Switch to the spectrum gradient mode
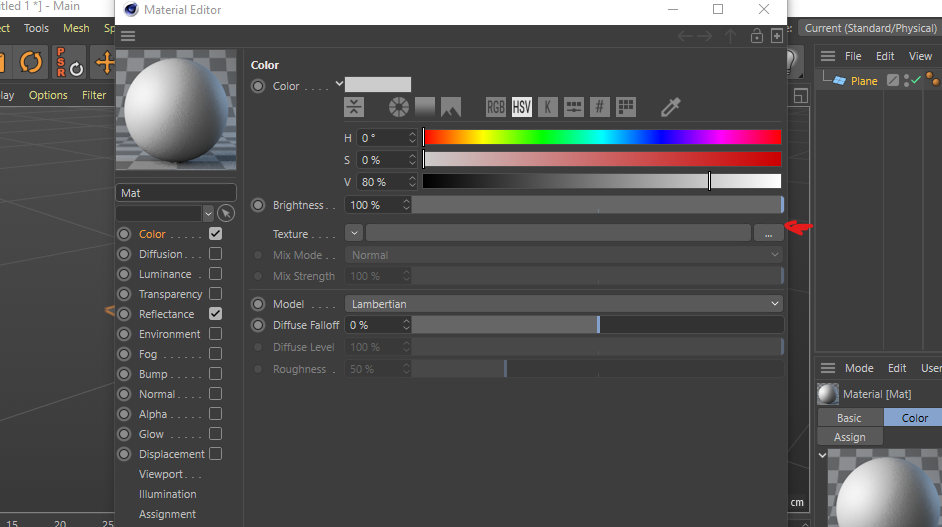This screenshot has height=527, width=942. pos(425,107)
